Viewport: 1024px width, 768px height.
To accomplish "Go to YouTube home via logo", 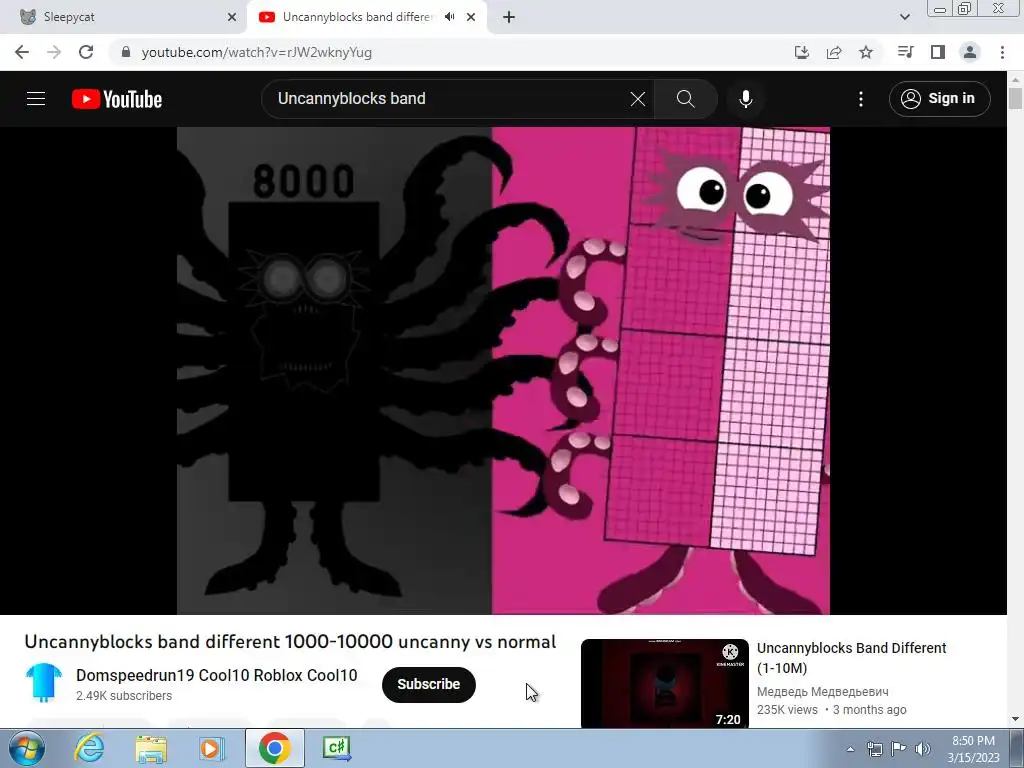I will 117,99.
